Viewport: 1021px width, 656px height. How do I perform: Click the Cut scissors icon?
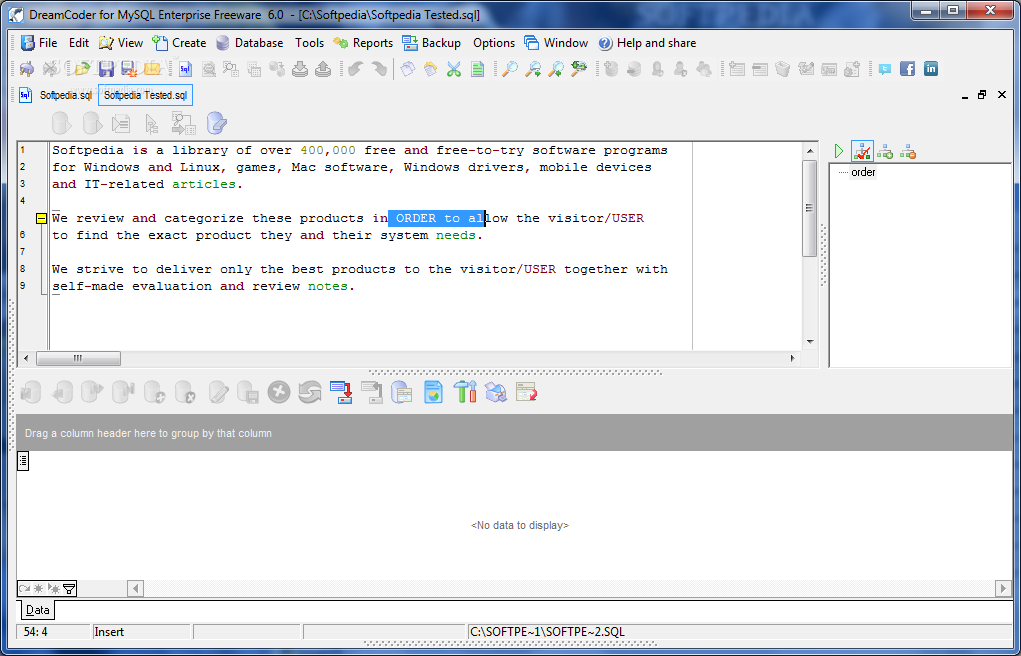[x=454, y=68]
